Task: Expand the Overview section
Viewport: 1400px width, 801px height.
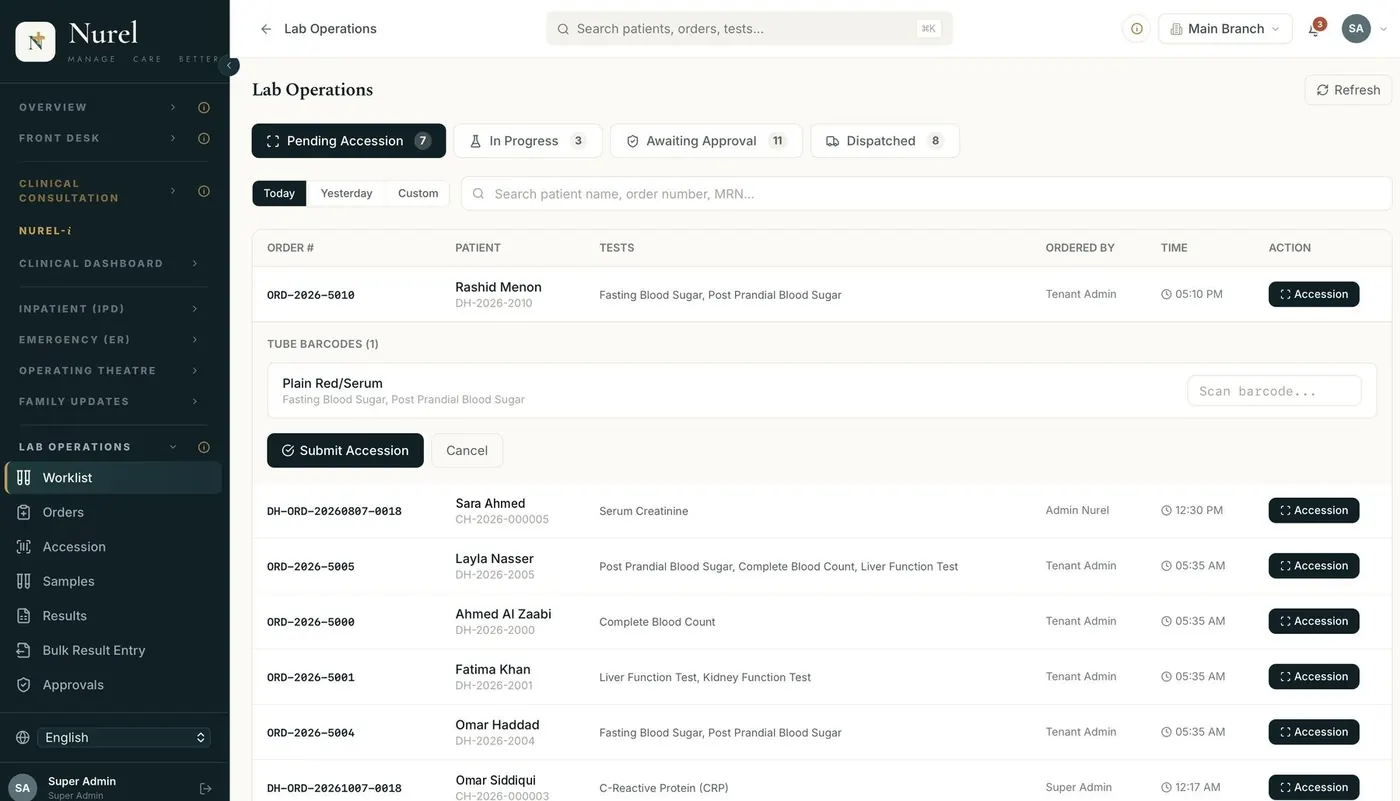Action: (x=173, y=107)
